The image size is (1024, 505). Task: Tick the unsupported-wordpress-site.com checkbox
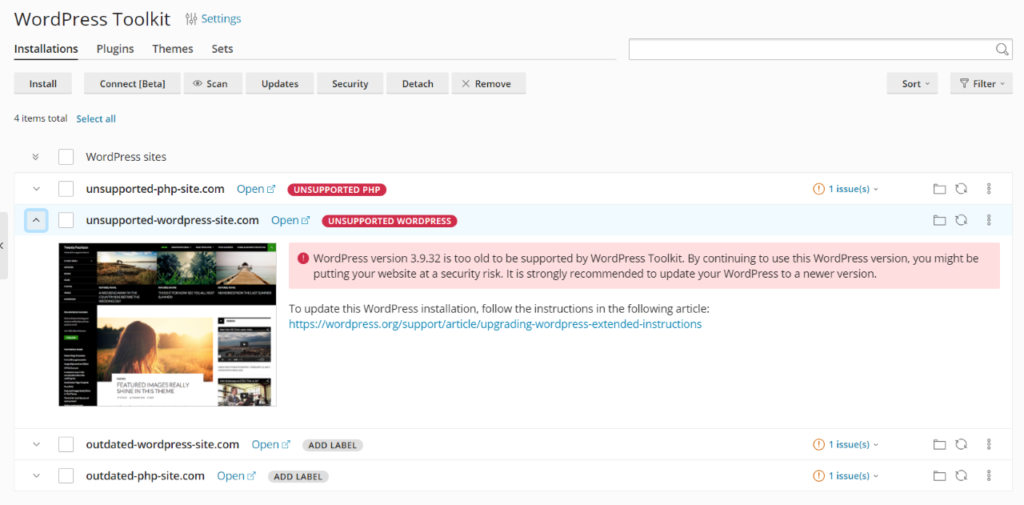point(66,221)
